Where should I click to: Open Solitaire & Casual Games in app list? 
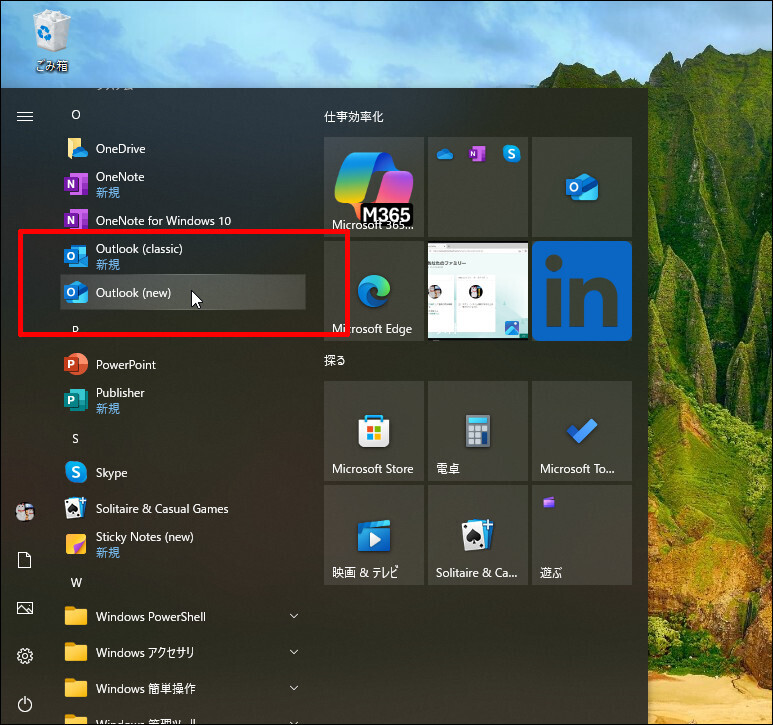tap(183, 508)
